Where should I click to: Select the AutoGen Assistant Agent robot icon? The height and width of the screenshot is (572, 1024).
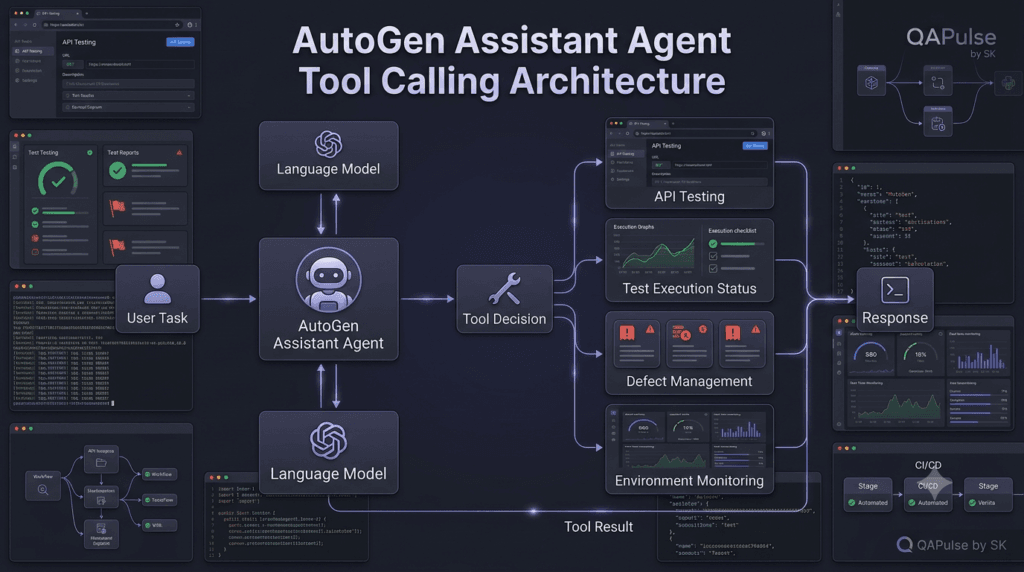[x=328, y=280]
